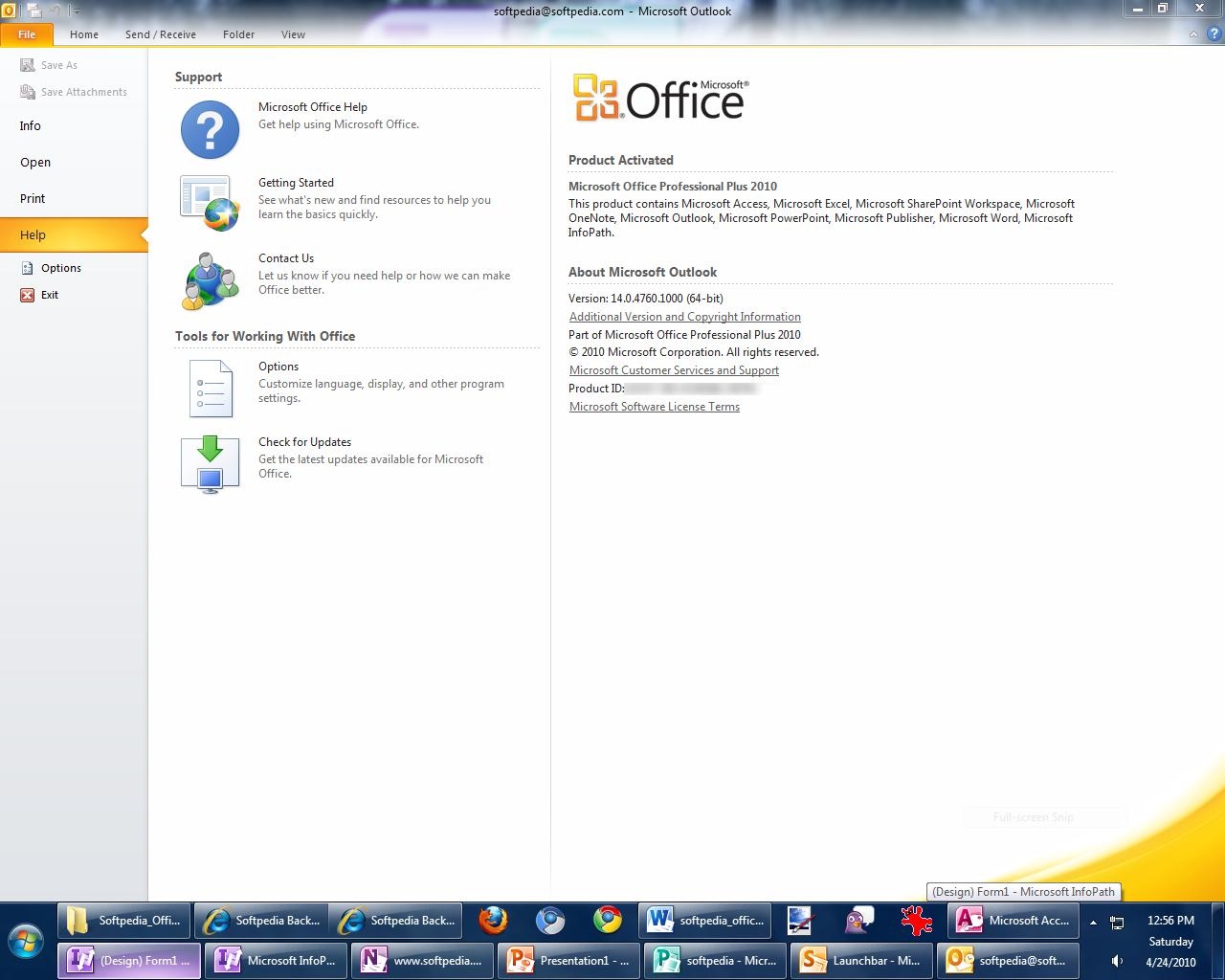This screenshot has width=1225, height=980.
Task: Open Microsoft Software License Terms link
Action: pyautogui.click(x=654, y=407)
